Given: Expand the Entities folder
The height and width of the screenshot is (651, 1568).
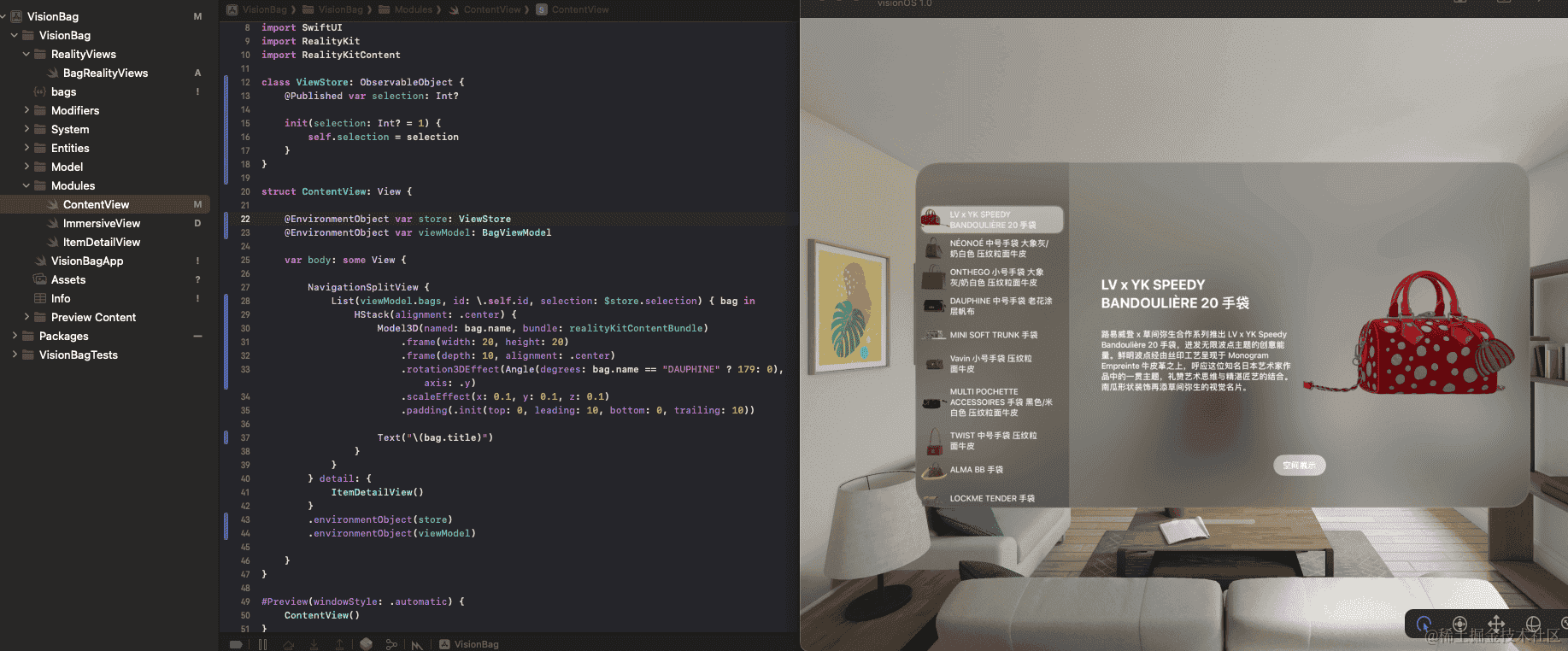Looking at the screenshot, I should click(x=26, y=148).
